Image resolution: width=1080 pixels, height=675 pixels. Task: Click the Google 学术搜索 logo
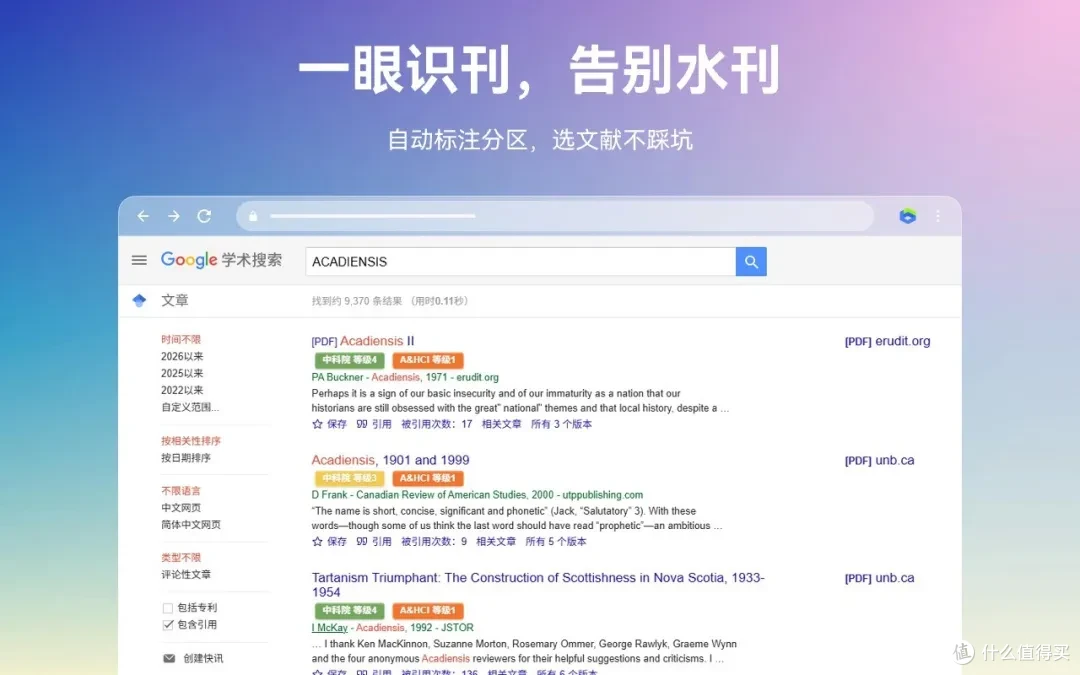(x=221, y=260)
